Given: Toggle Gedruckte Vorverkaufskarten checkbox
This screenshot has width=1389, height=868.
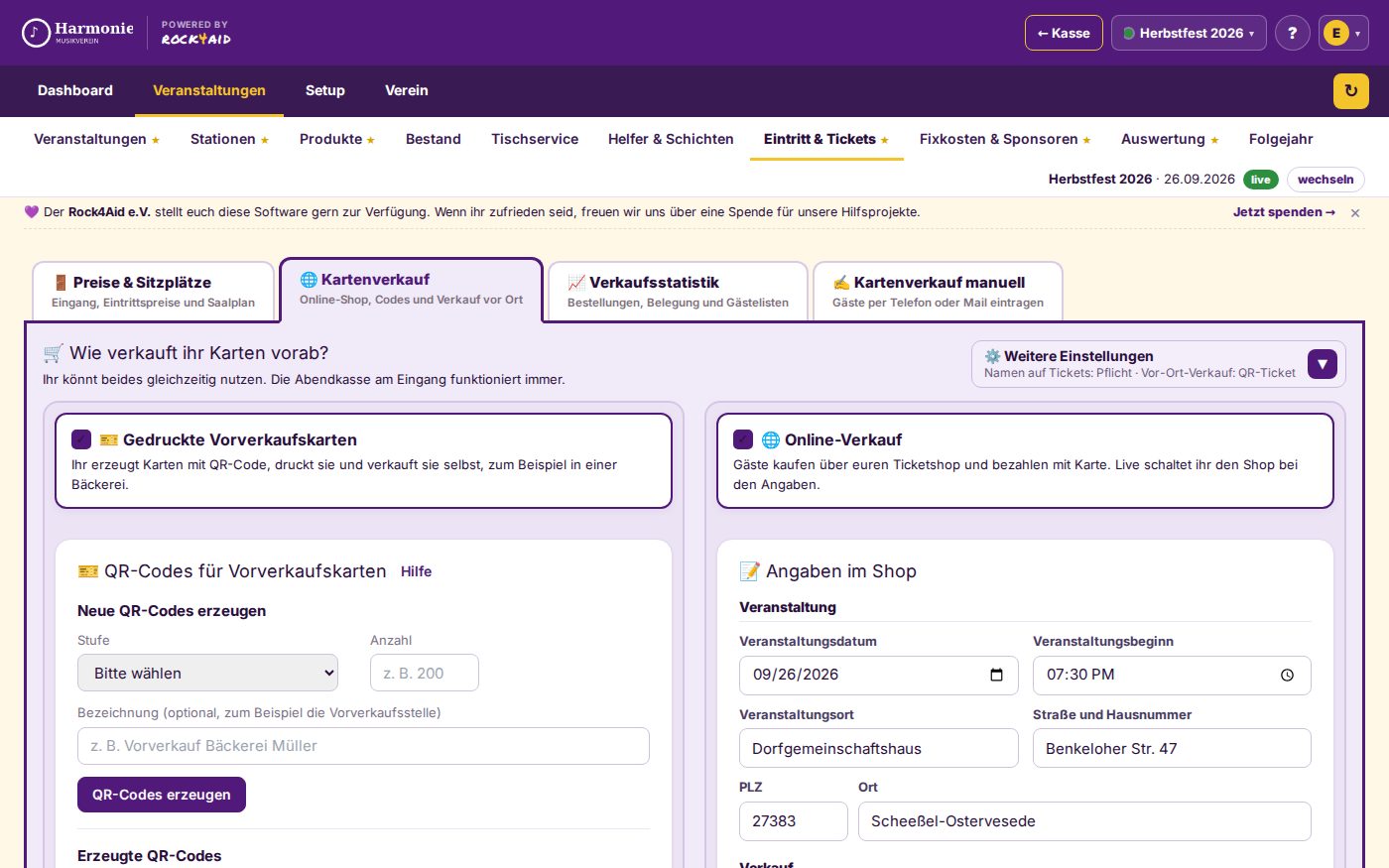Looking at the screenshot, I should pos(81,439).
